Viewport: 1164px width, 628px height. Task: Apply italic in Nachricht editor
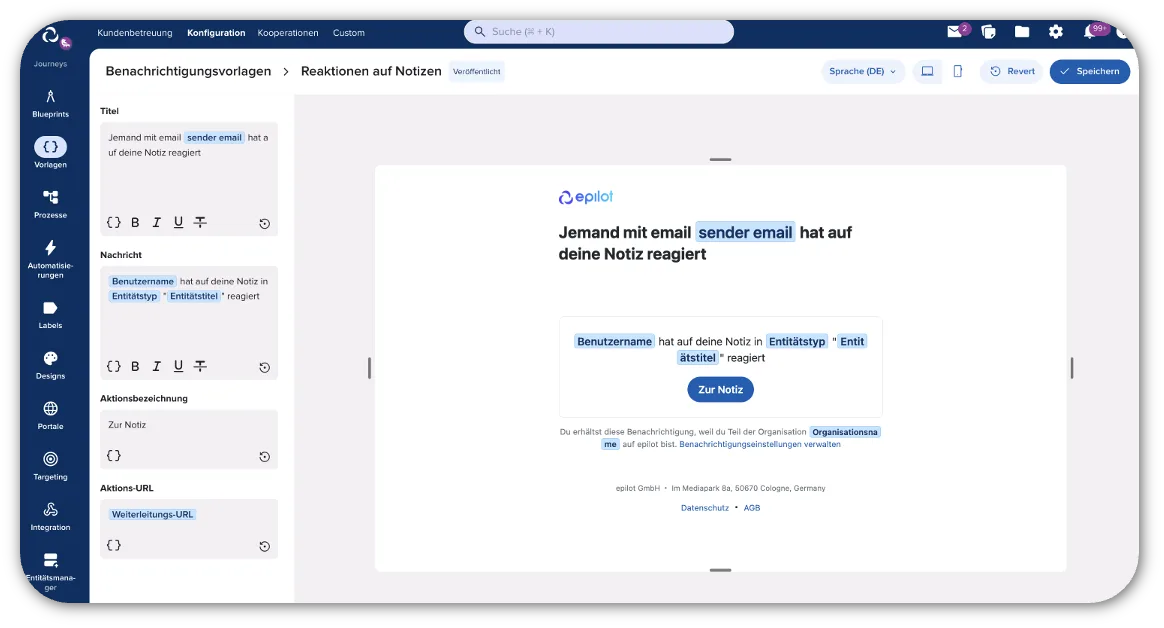click(157, 366)
